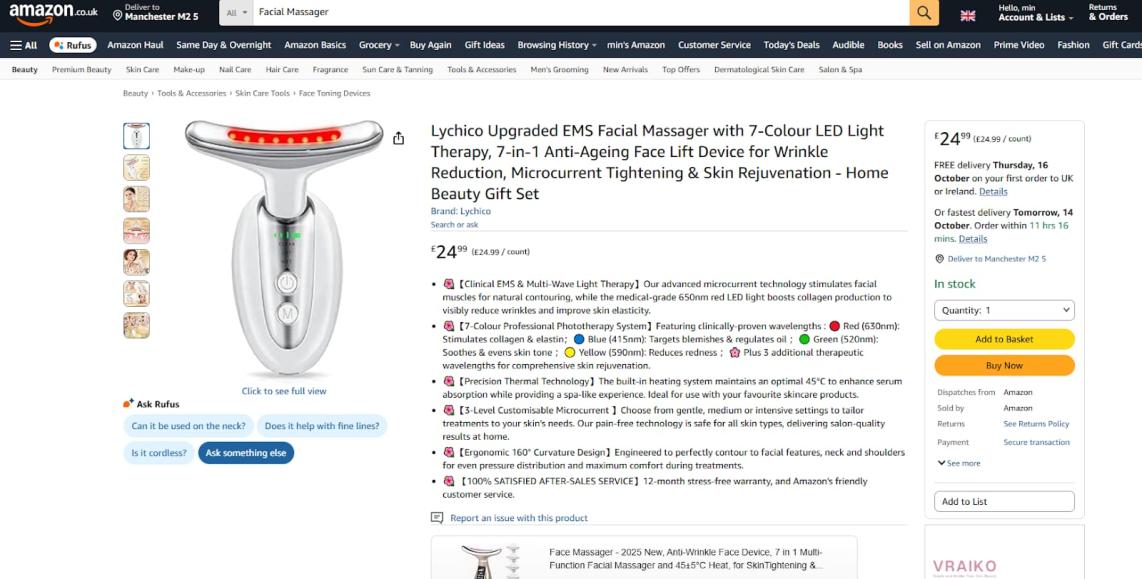Open the All hamburger menu
The height and width of the screenshot is (579, 1142).
point(23,45)
